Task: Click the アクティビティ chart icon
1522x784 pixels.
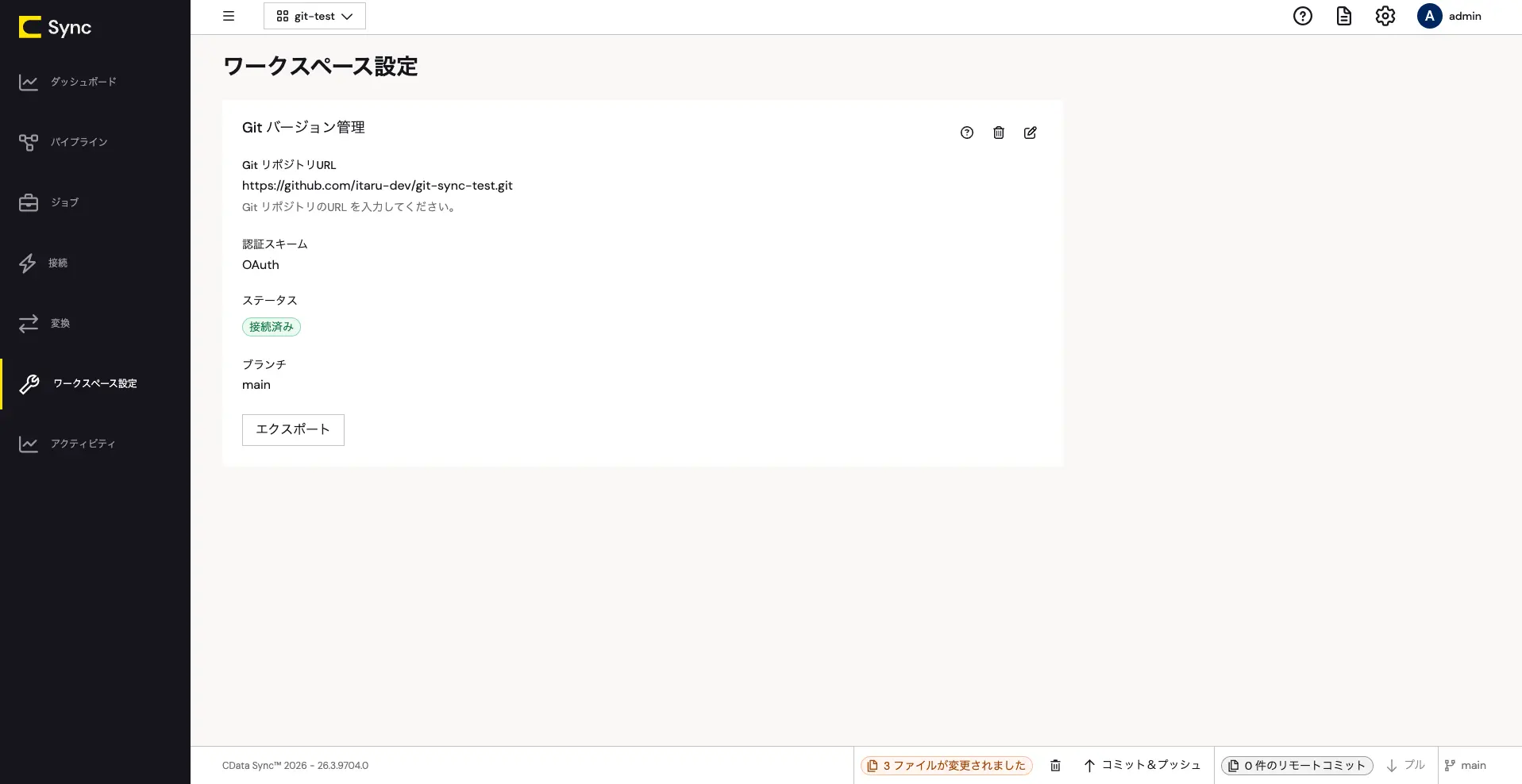Action: point(29,444)
